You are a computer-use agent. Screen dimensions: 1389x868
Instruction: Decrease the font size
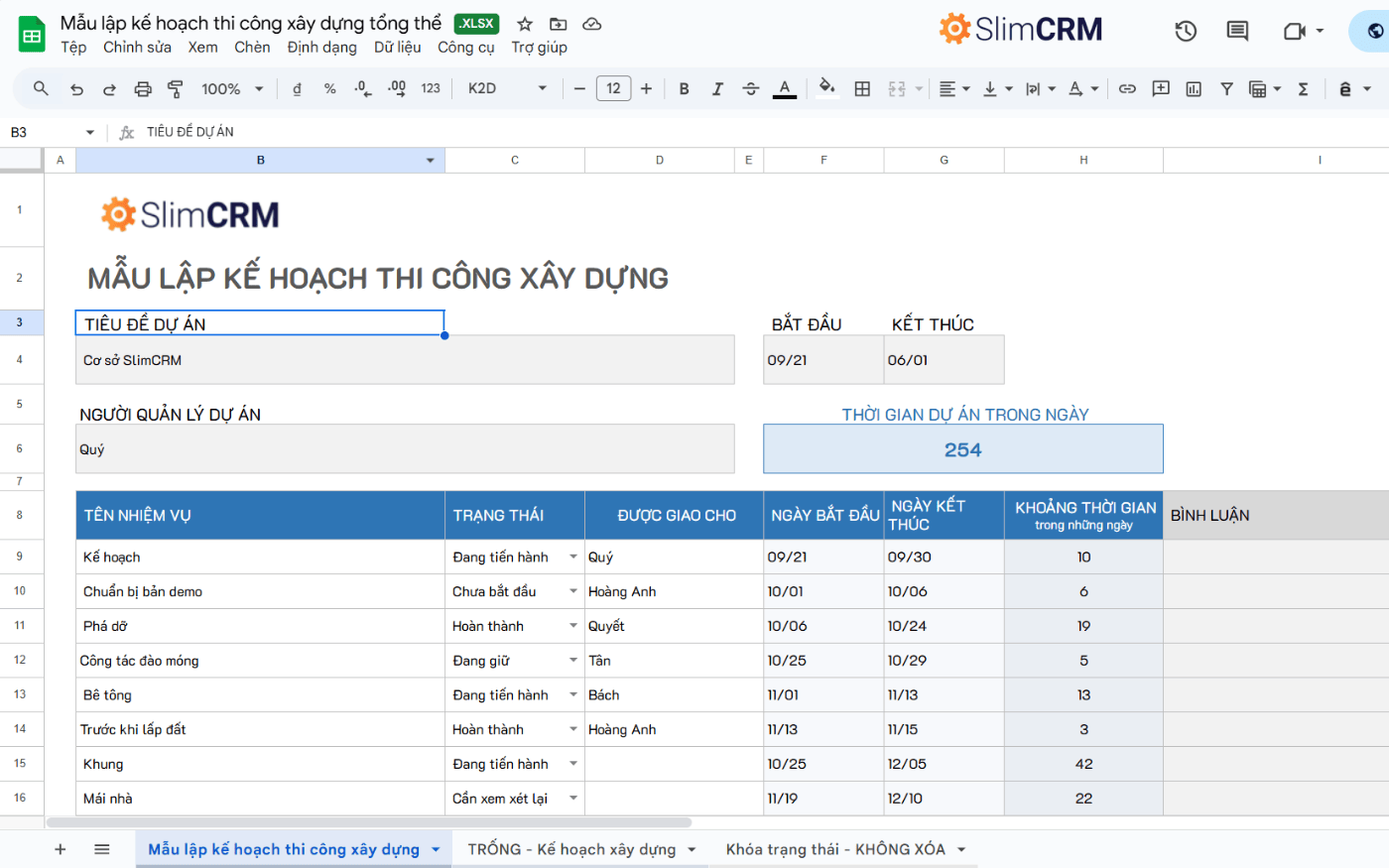pos(579,89)
